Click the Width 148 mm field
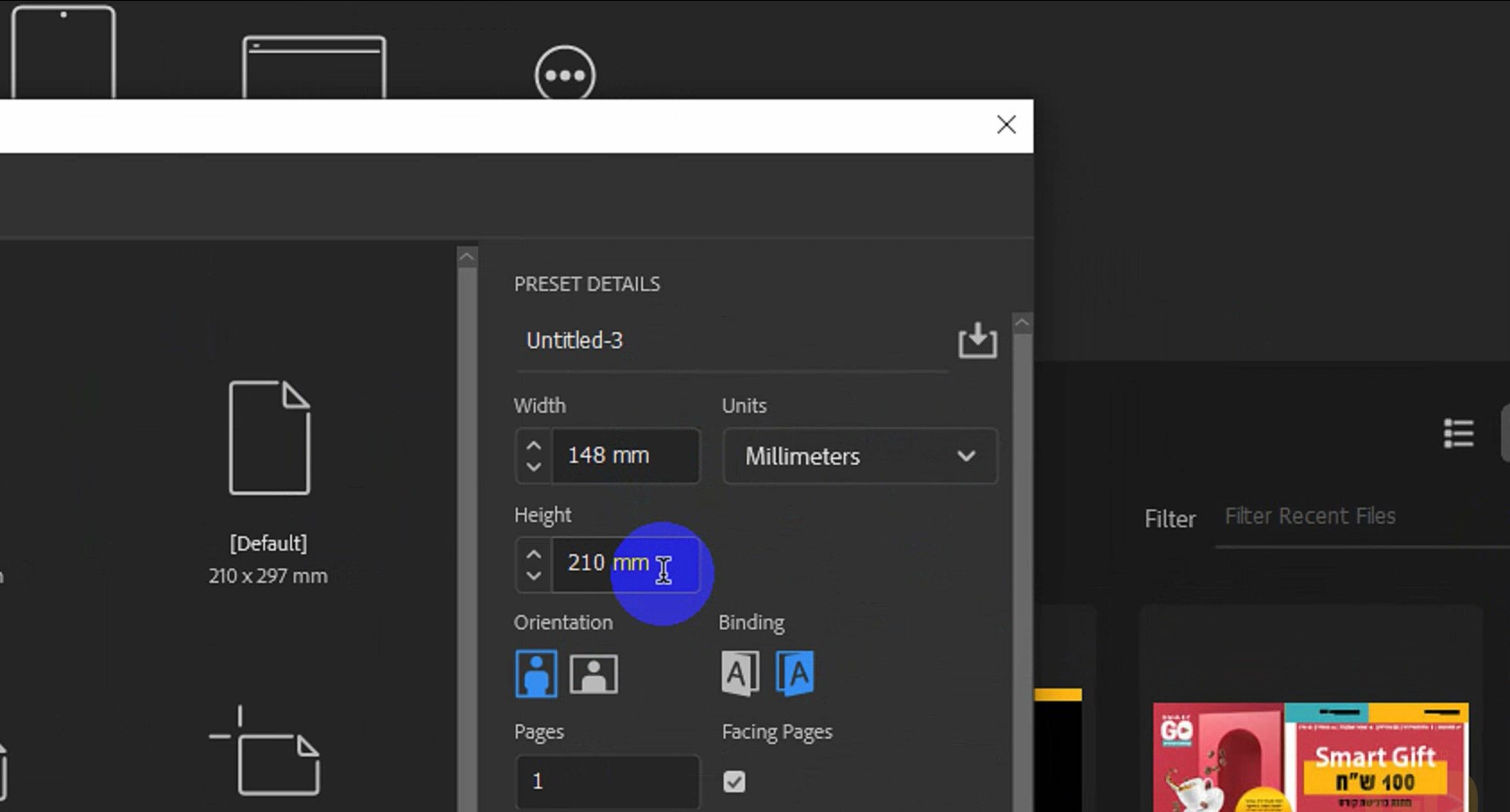The width and height of the screenshot is (1510, 812). (625, 456)
